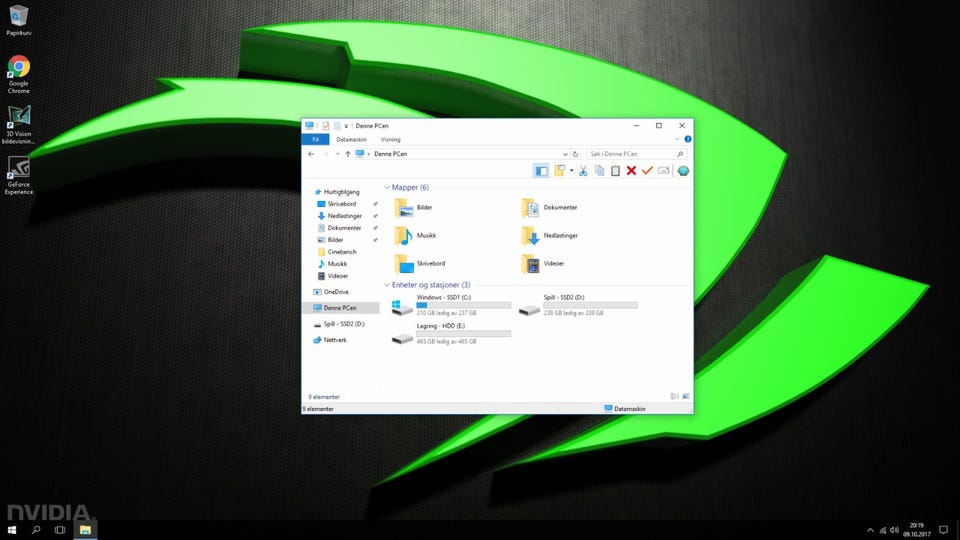Toggle the navigation pane layout icon
This screenshot has width=960, height=540.
[541, 171]
